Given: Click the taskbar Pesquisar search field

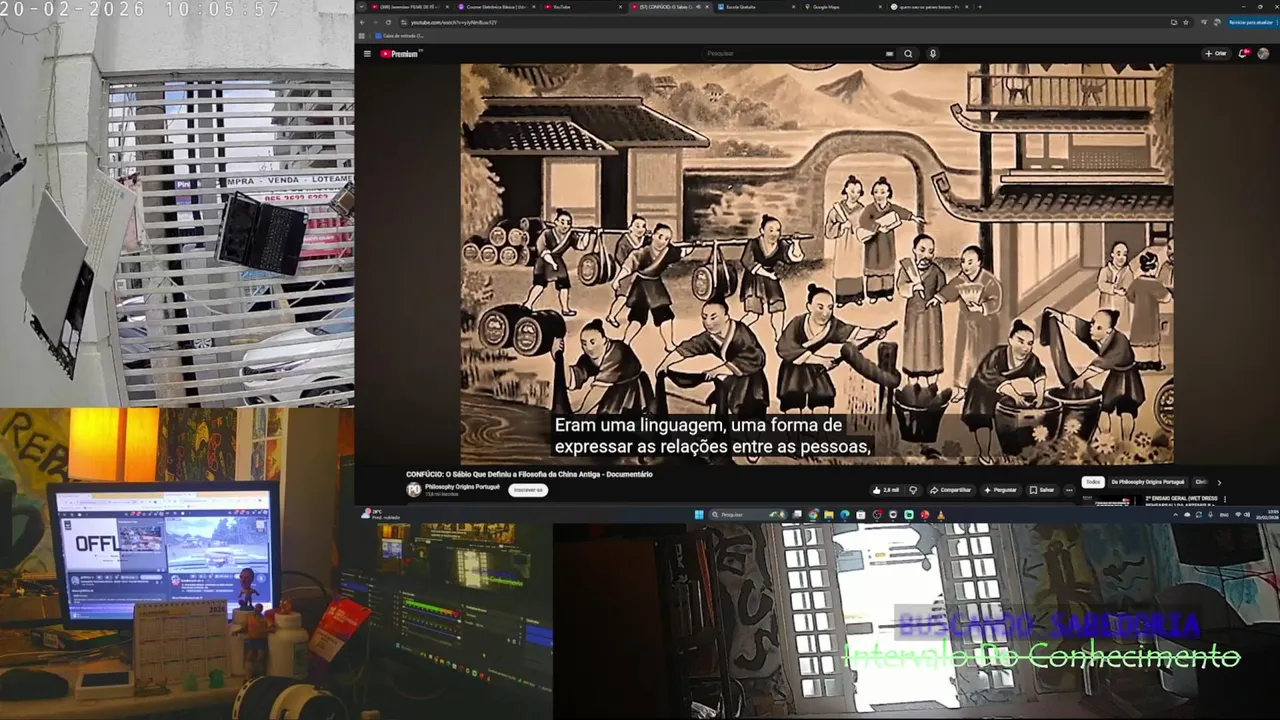Looking at the screenshot, I should pyautogui.click(x=750, y=515).
